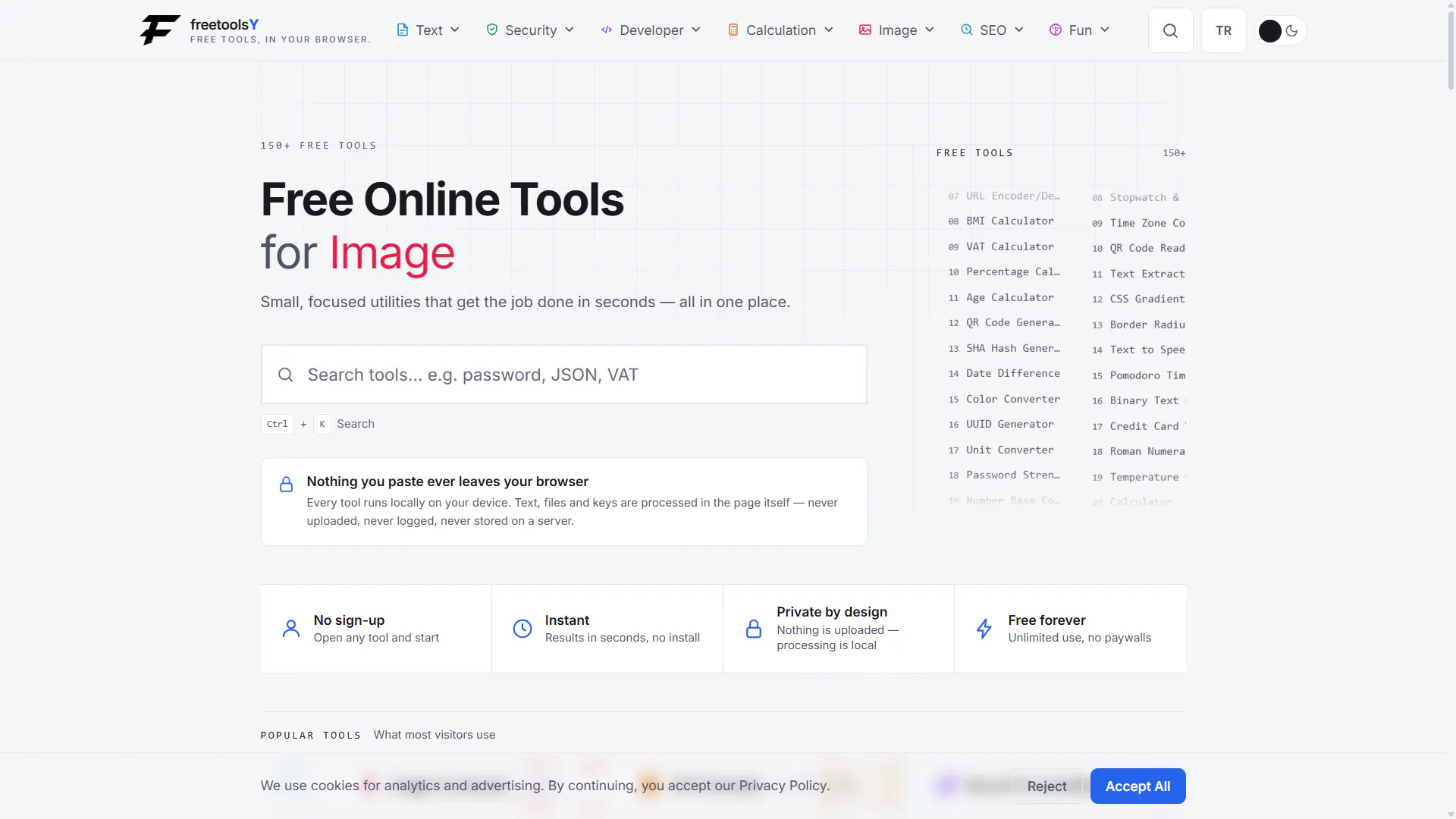Open Color Converter in tools list
This screenshot has width=1456, height=819.
pos(1012,399)
